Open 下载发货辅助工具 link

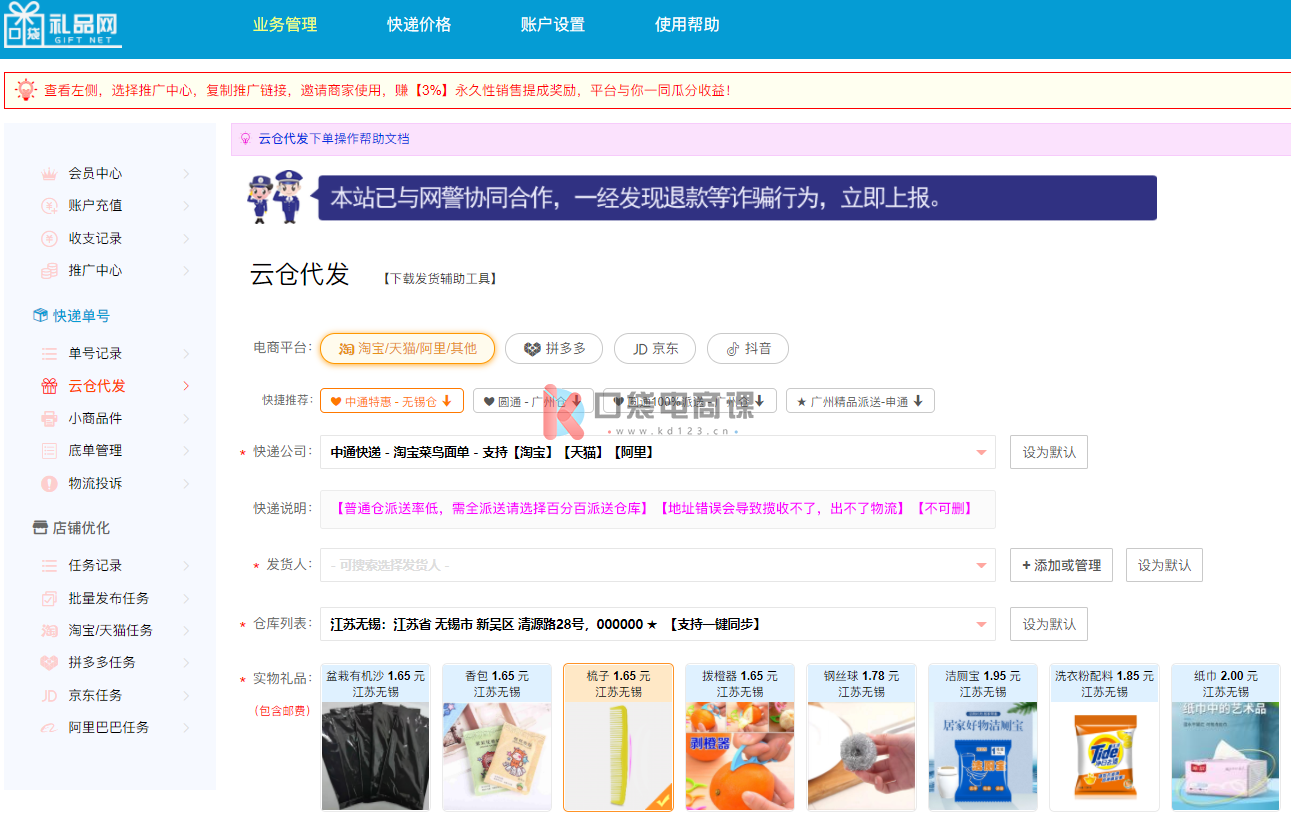click(x=440, y=279)
